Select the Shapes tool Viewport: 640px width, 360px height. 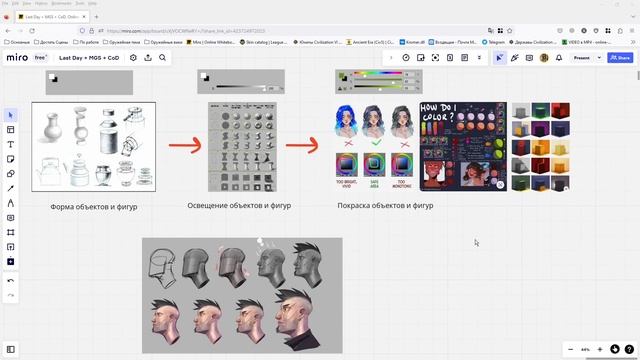coord(11,174)
